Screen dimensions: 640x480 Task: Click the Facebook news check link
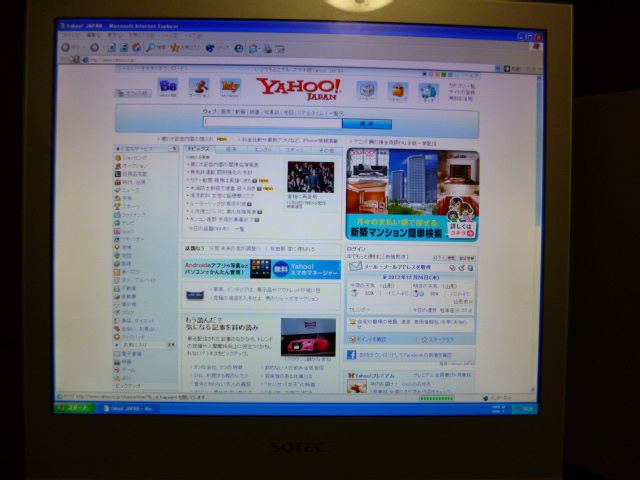coord(405,355)
